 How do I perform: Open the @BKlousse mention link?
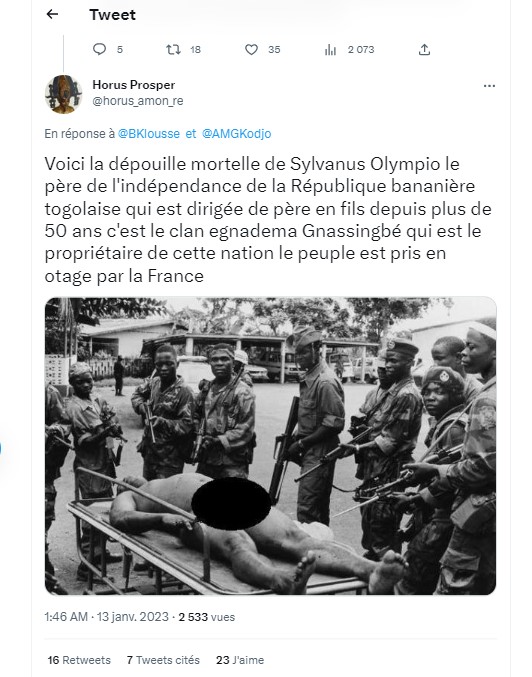pos(149,134)
